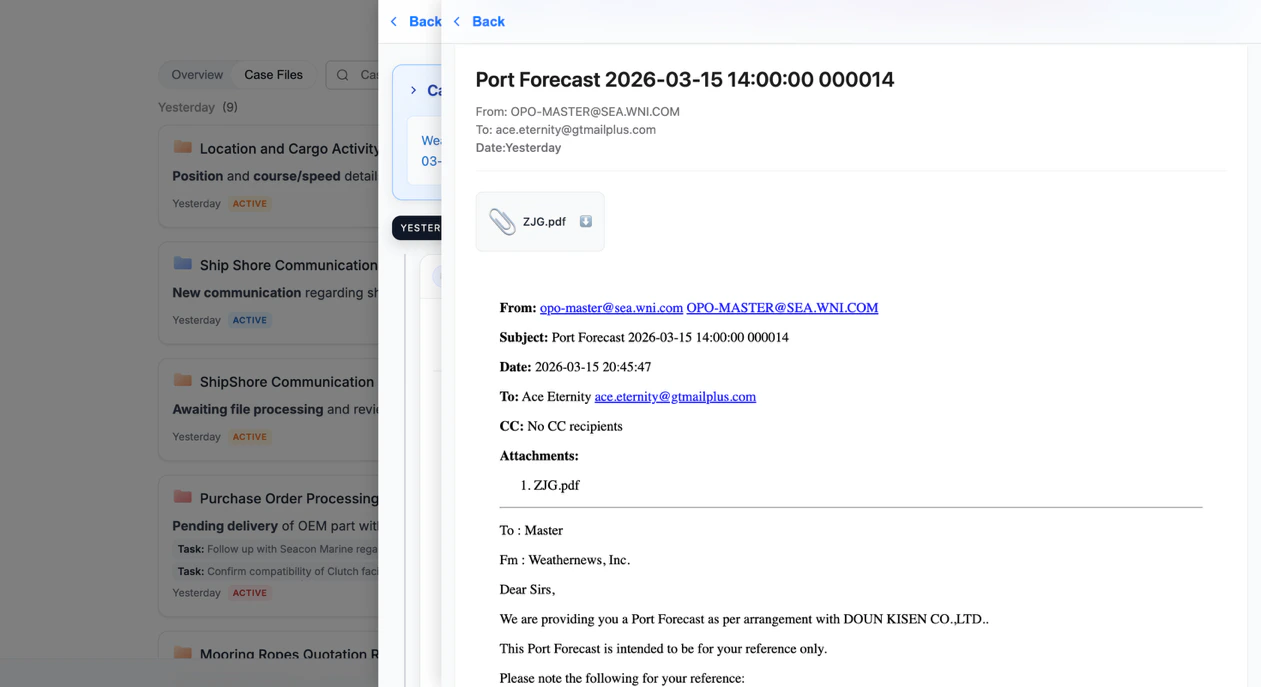Screen dimensions: 1261x687
Task: Switch to the Case Files tab
Action: (x=273, y=74)
